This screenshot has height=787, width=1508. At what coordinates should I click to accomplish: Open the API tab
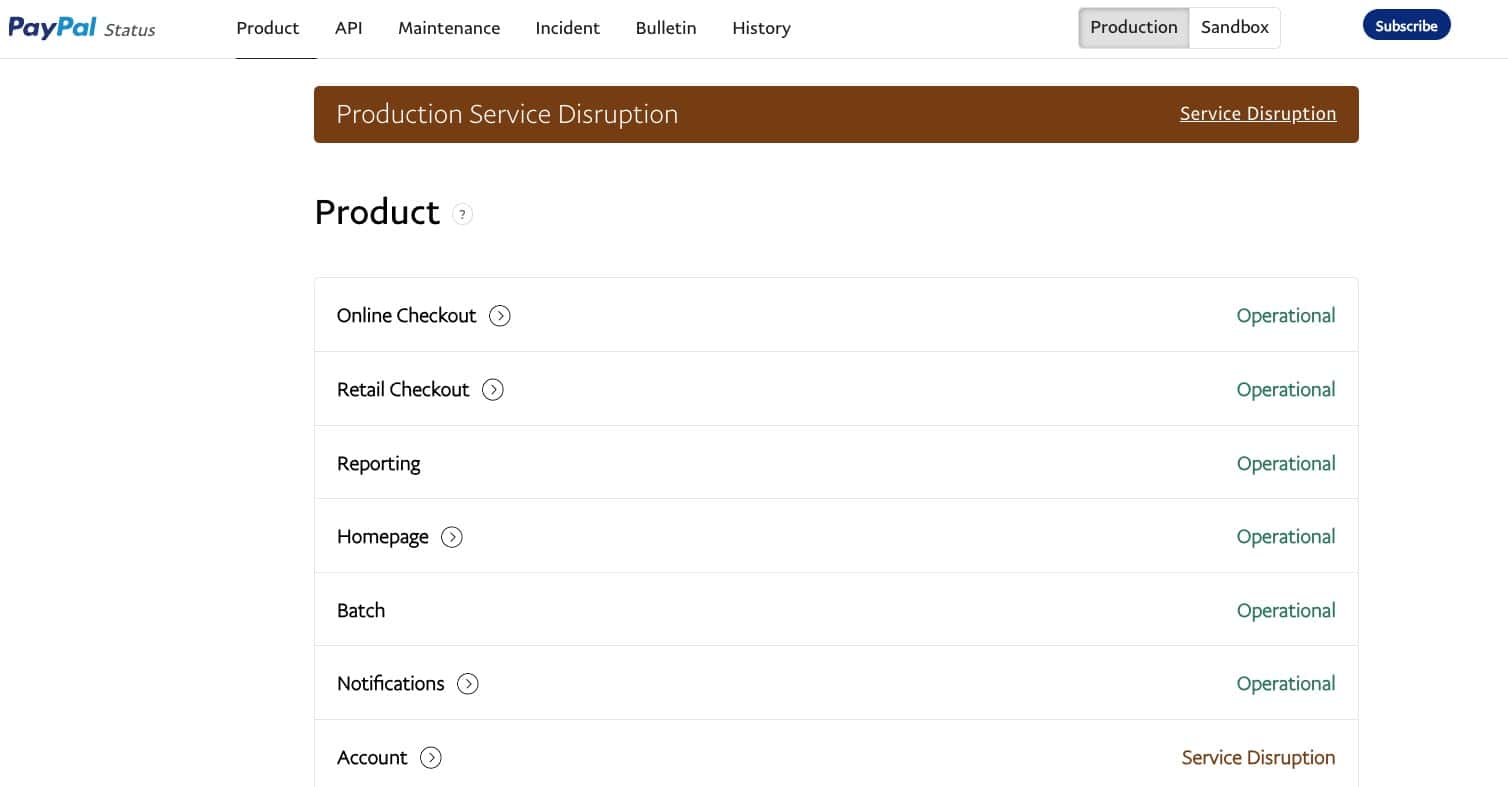[x=348, y=28]
